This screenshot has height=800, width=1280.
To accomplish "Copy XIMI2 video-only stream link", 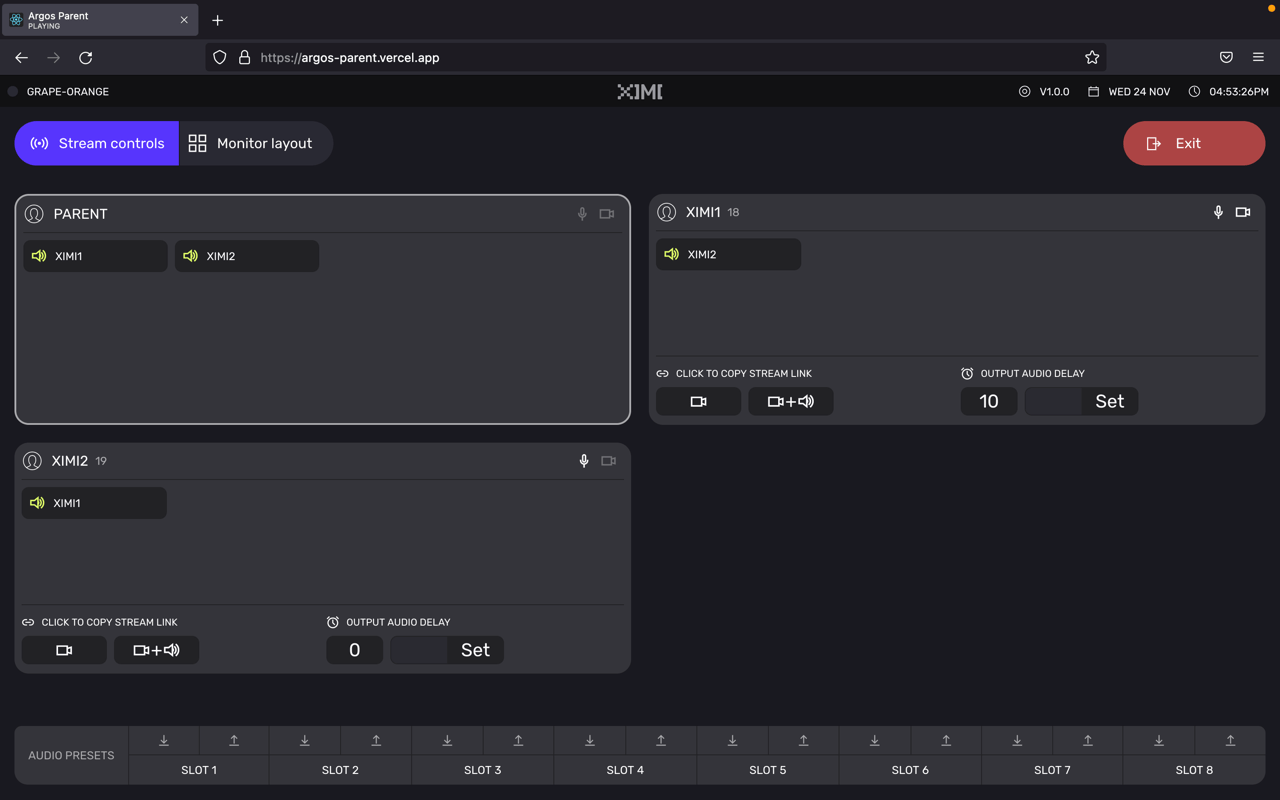I will (64, 650).
